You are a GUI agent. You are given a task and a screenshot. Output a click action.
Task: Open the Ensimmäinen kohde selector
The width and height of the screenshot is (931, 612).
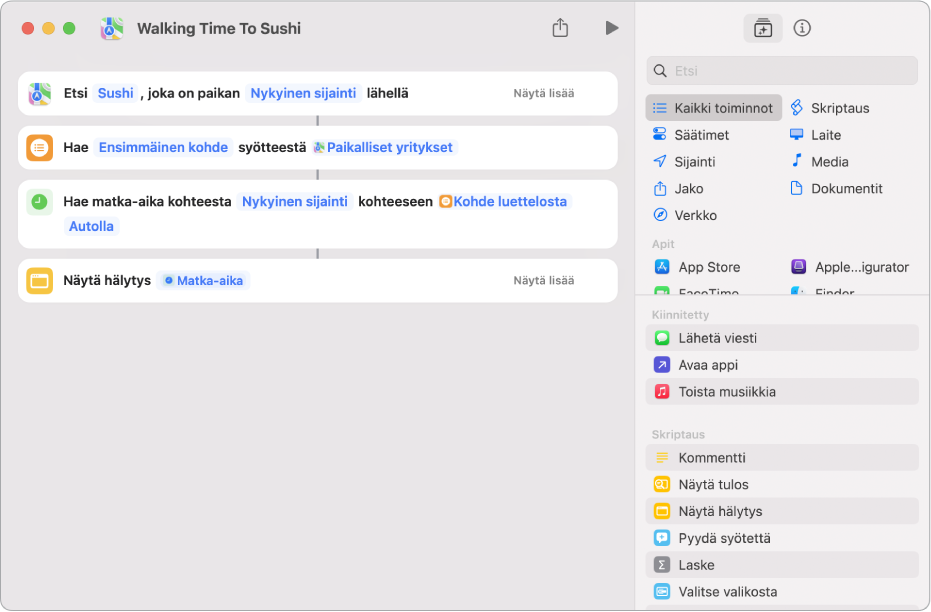pyautogui.click(x=163, y=147)
